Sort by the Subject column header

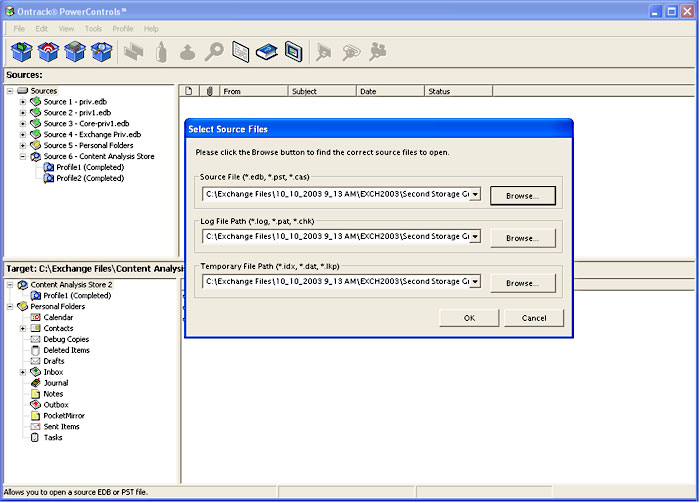(x=322, y=91)
